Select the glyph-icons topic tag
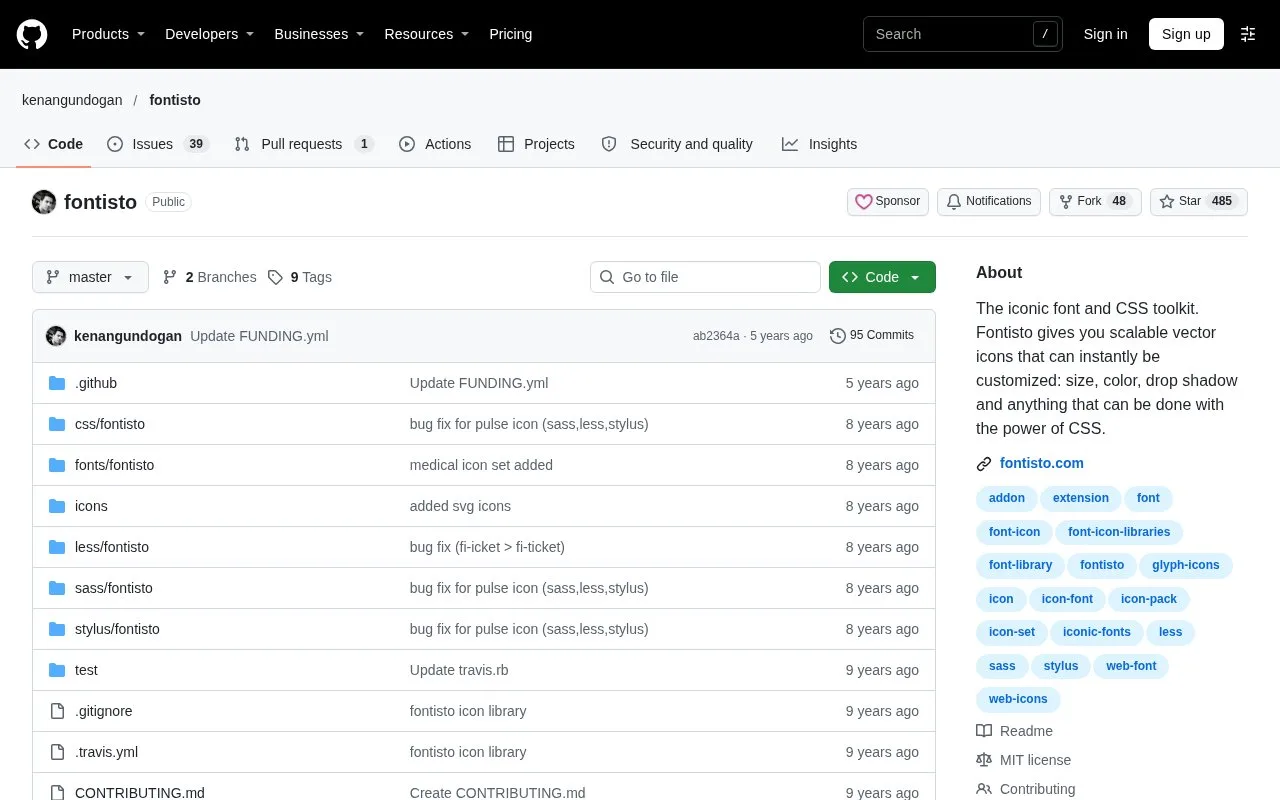 1186,565
